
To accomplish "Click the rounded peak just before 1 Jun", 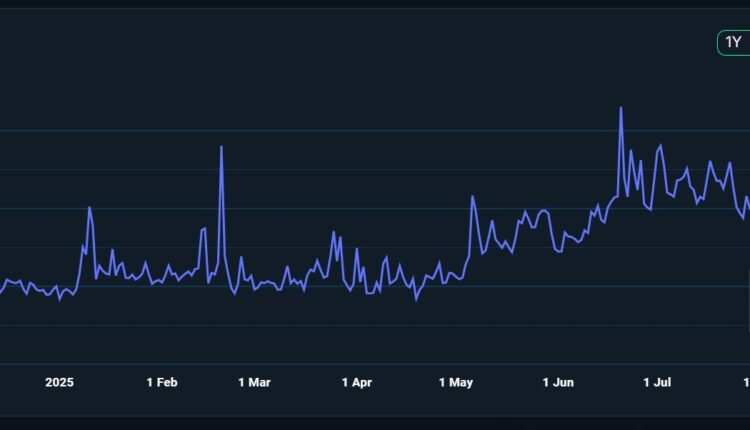I will 544,210.
